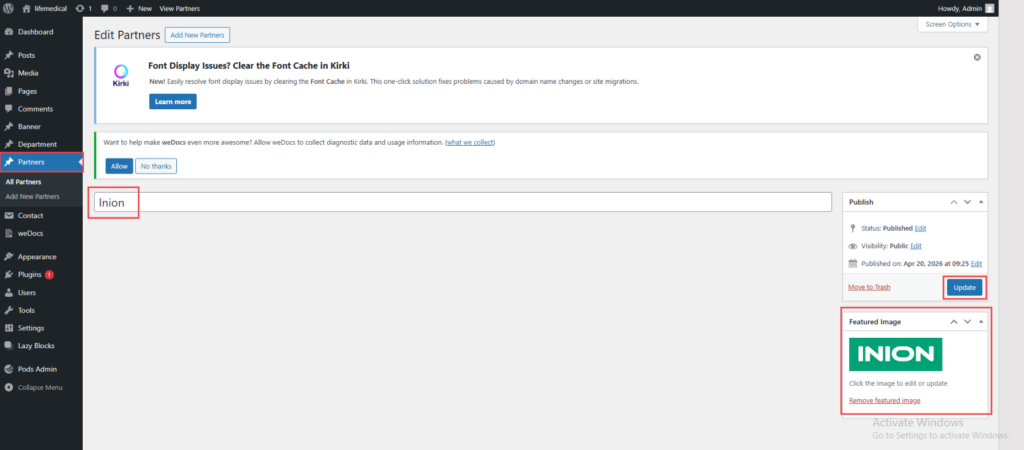Image resolution: width=1024 pixels, height=450 pixels.
Task: Expand the Screen Options dropdown
Action: [x=952, y=24]
